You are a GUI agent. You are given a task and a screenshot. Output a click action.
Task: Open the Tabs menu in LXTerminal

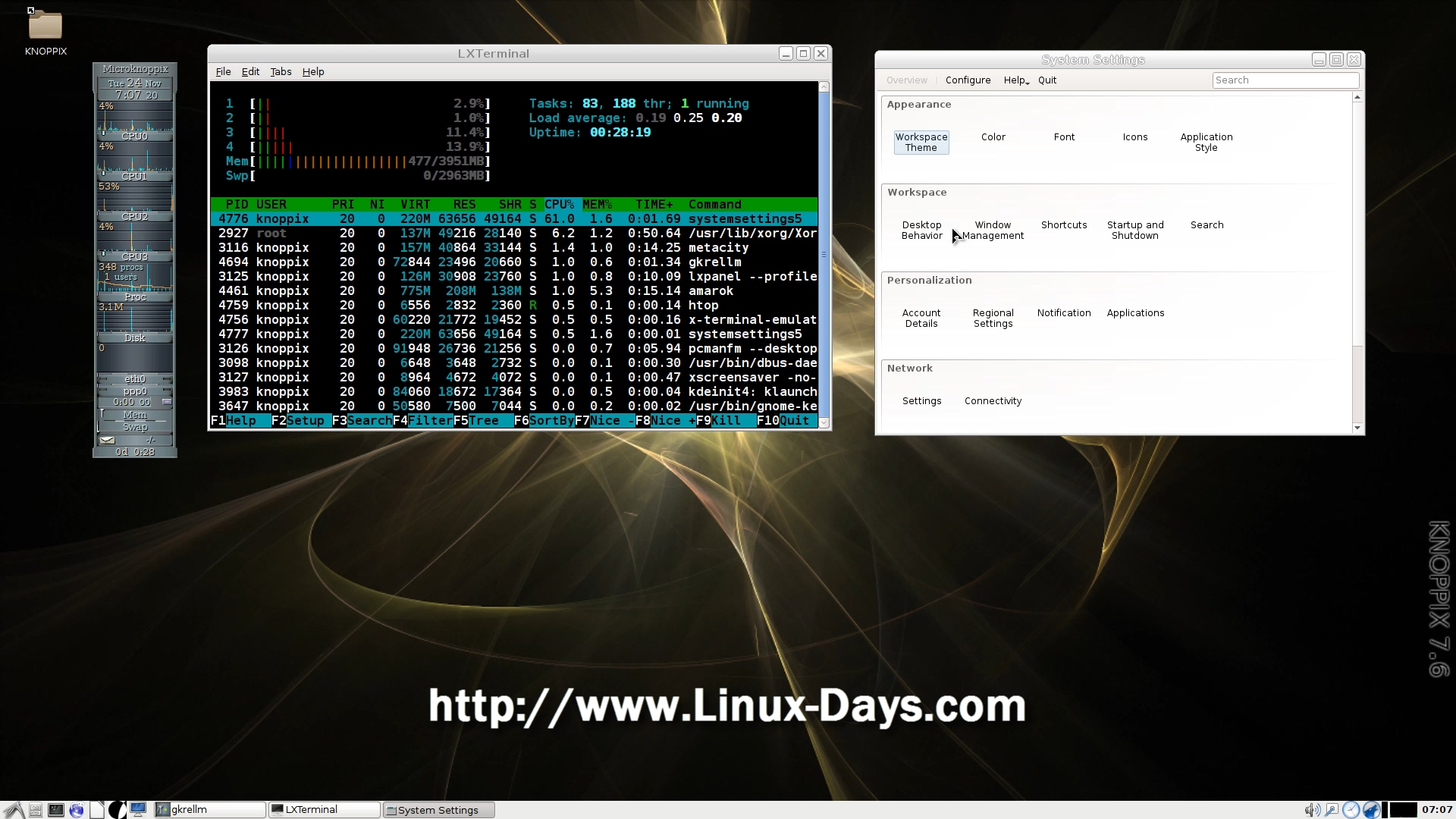281,71
